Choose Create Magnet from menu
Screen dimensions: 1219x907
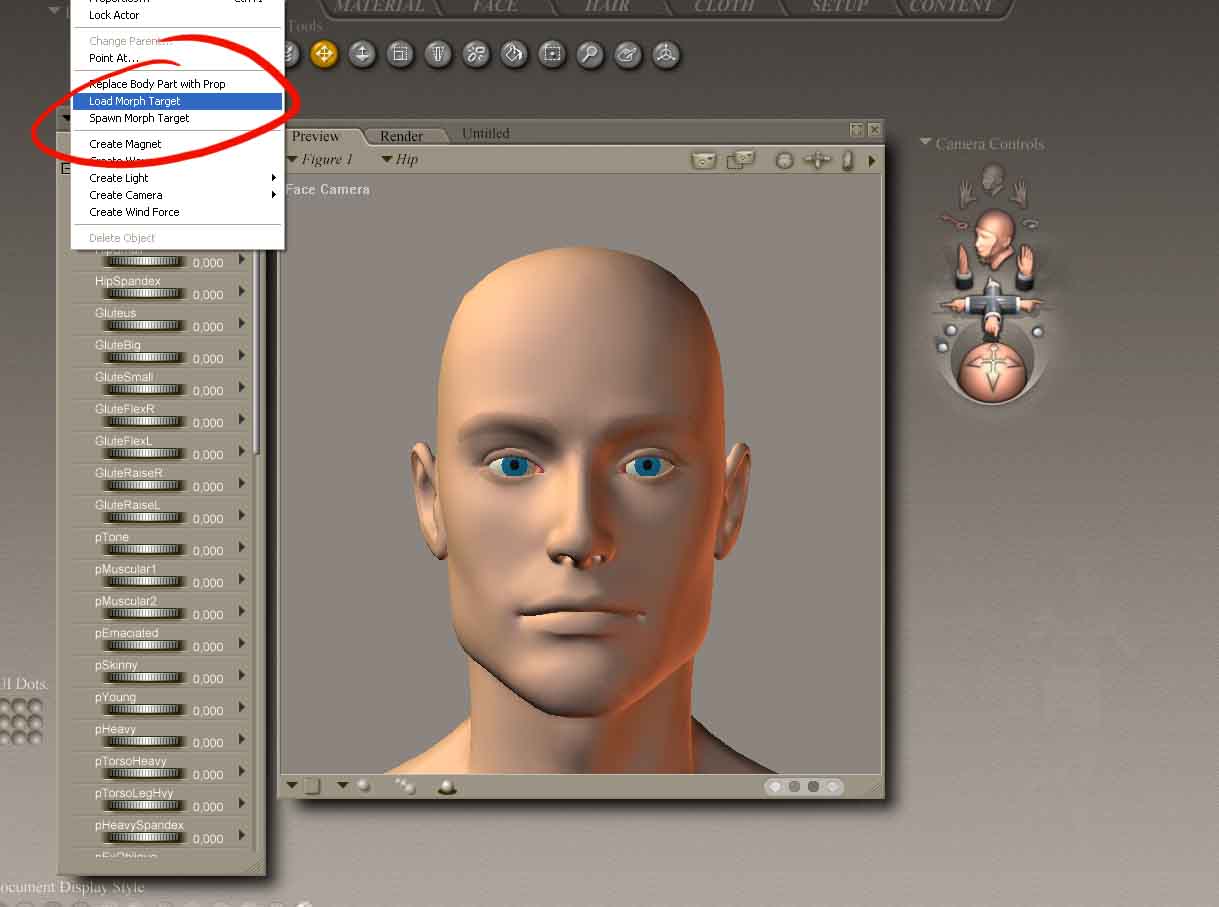[178, 144]
